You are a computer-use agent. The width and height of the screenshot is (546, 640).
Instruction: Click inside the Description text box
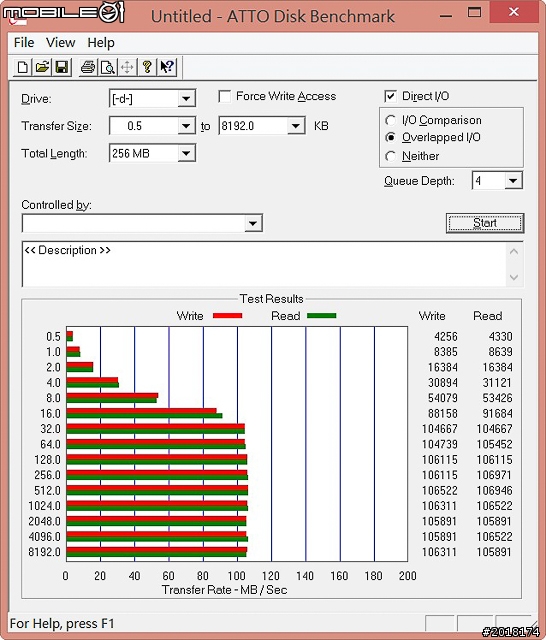[264, 264]
